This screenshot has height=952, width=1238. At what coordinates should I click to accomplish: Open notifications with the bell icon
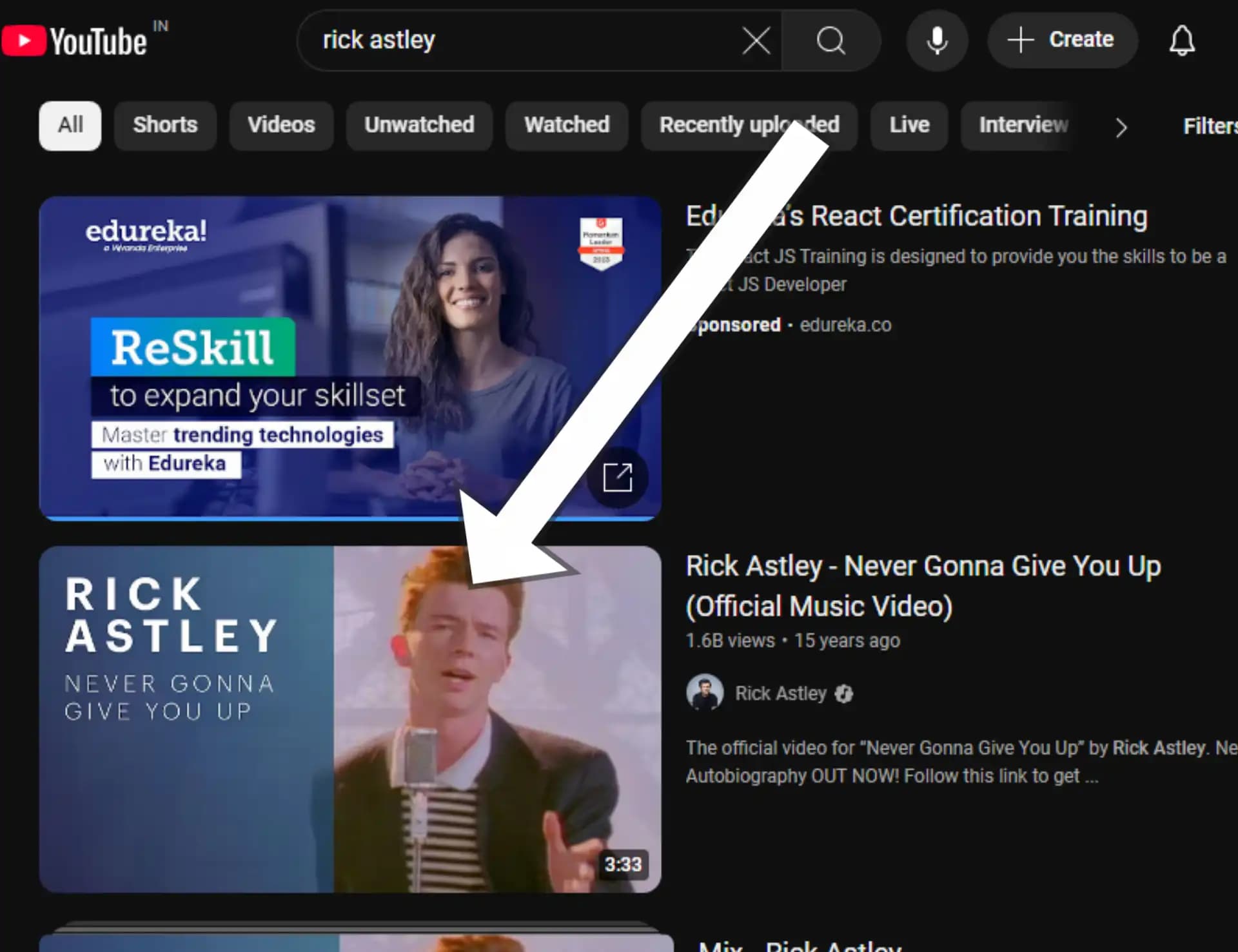pyautogui.click(x=1182, y=41)
